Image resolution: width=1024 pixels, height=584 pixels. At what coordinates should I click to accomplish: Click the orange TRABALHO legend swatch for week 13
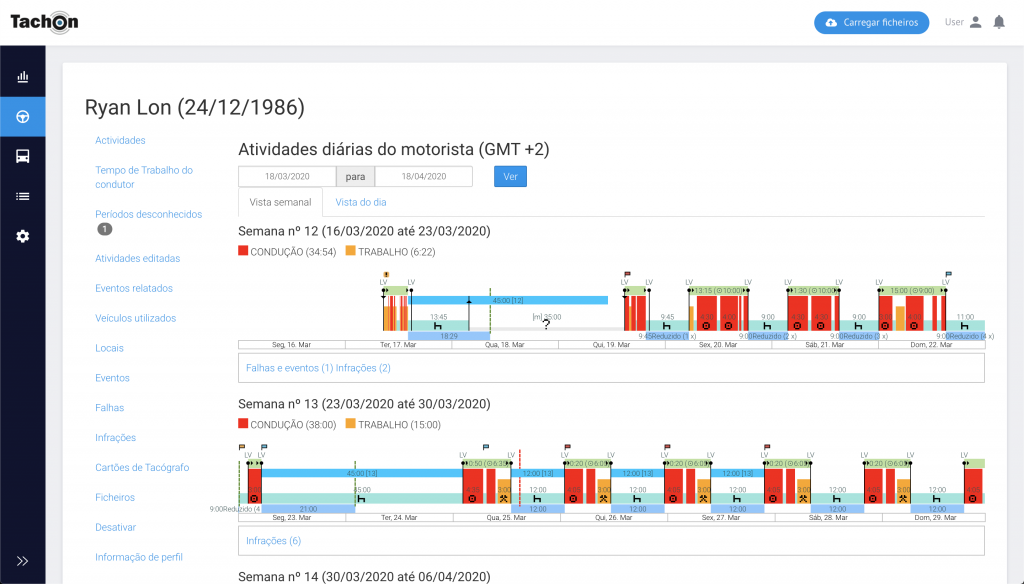[350, 424]
